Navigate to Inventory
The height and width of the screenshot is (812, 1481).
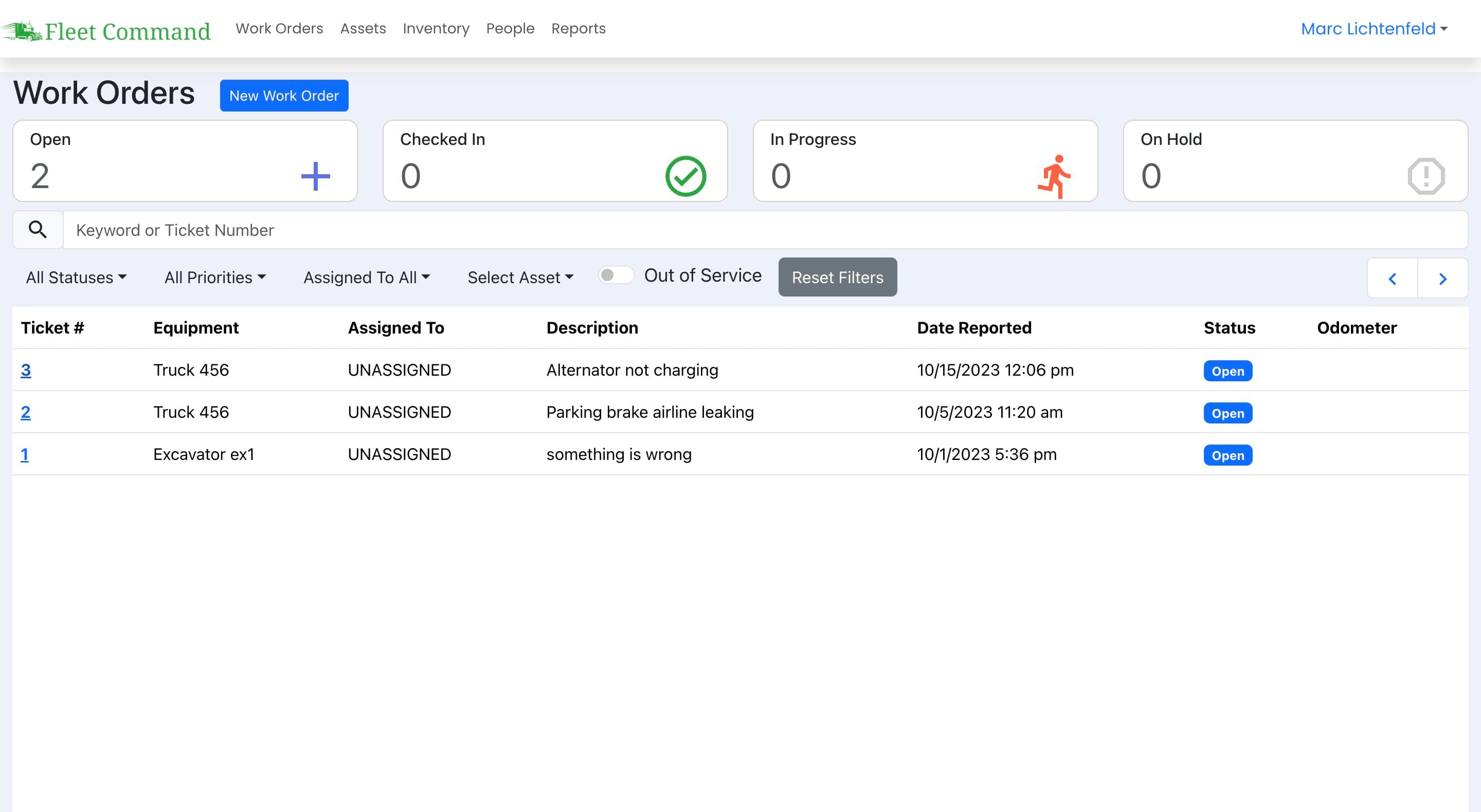pos(436,28)
